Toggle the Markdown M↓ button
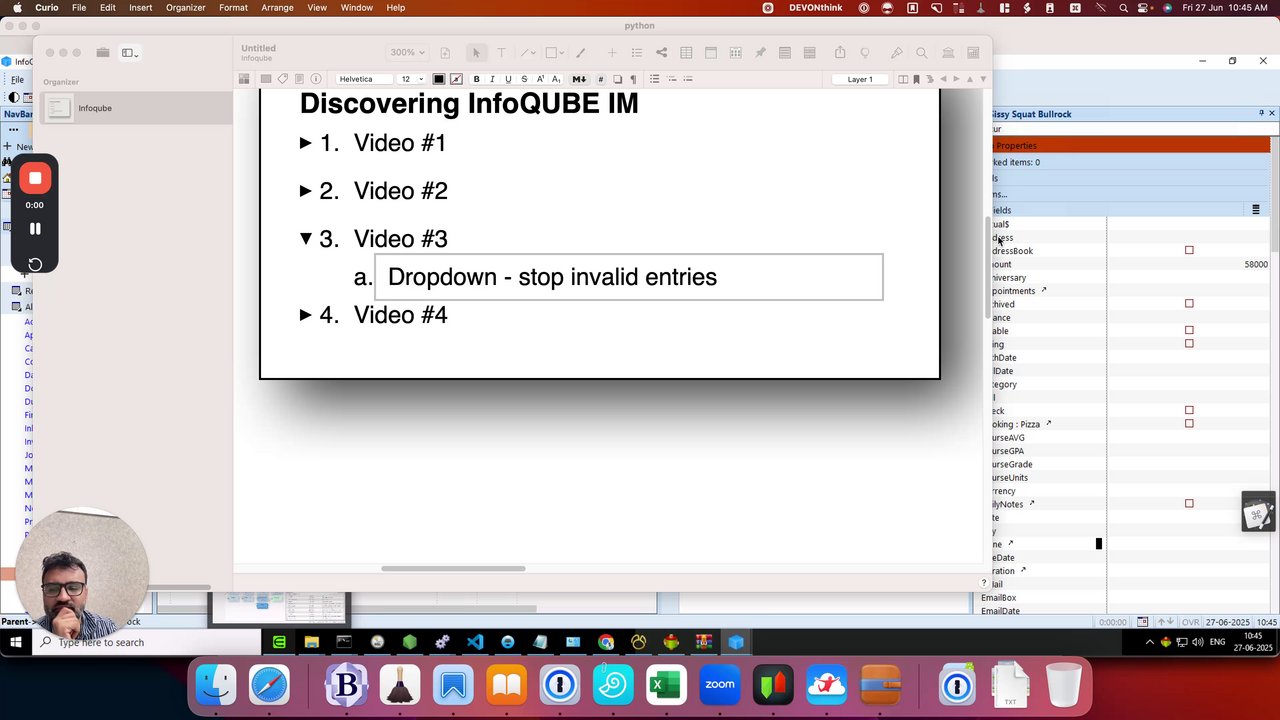Viewport: 1280px width, 720px height. (578, 79)
